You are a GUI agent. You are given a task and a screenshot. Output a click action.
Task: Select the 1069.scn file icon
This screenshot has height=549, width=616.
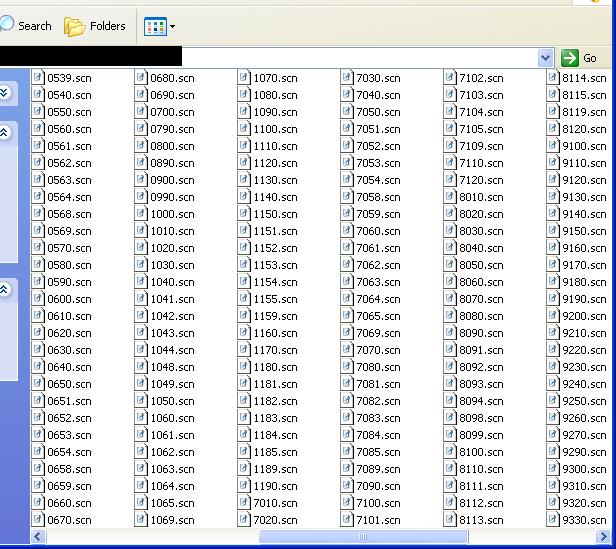(141, 519)
